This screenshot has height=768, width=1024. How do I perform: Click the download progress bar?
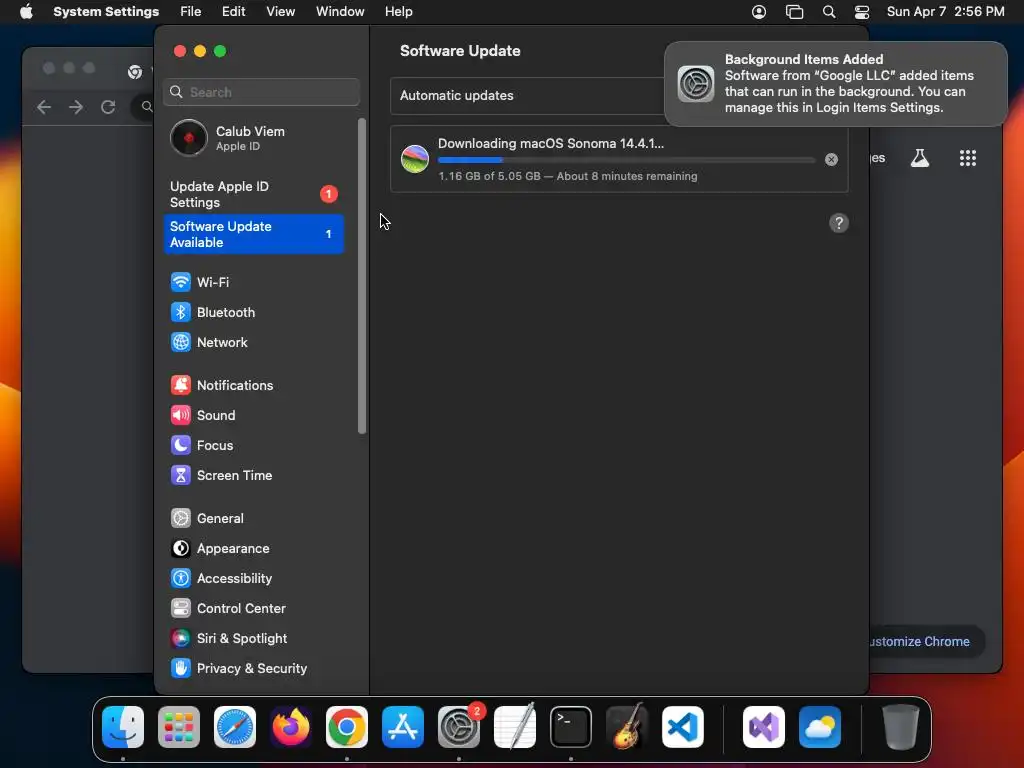[626, 160]
